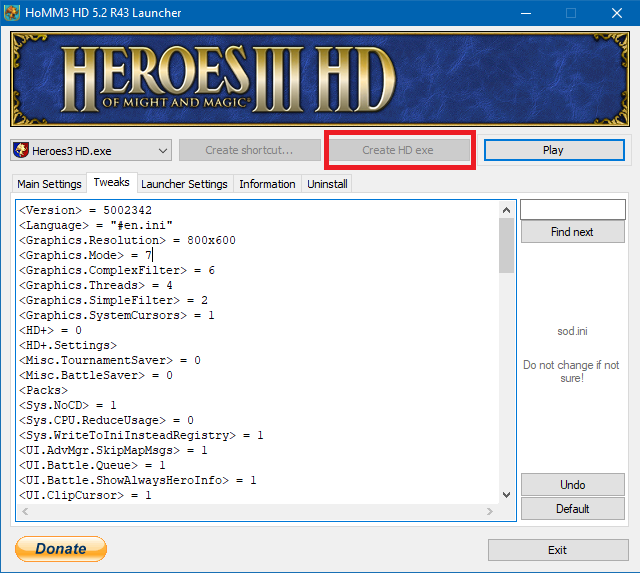640x573 pixels.
Task: Select the Tweaks tab
Action: click(111, 182)
